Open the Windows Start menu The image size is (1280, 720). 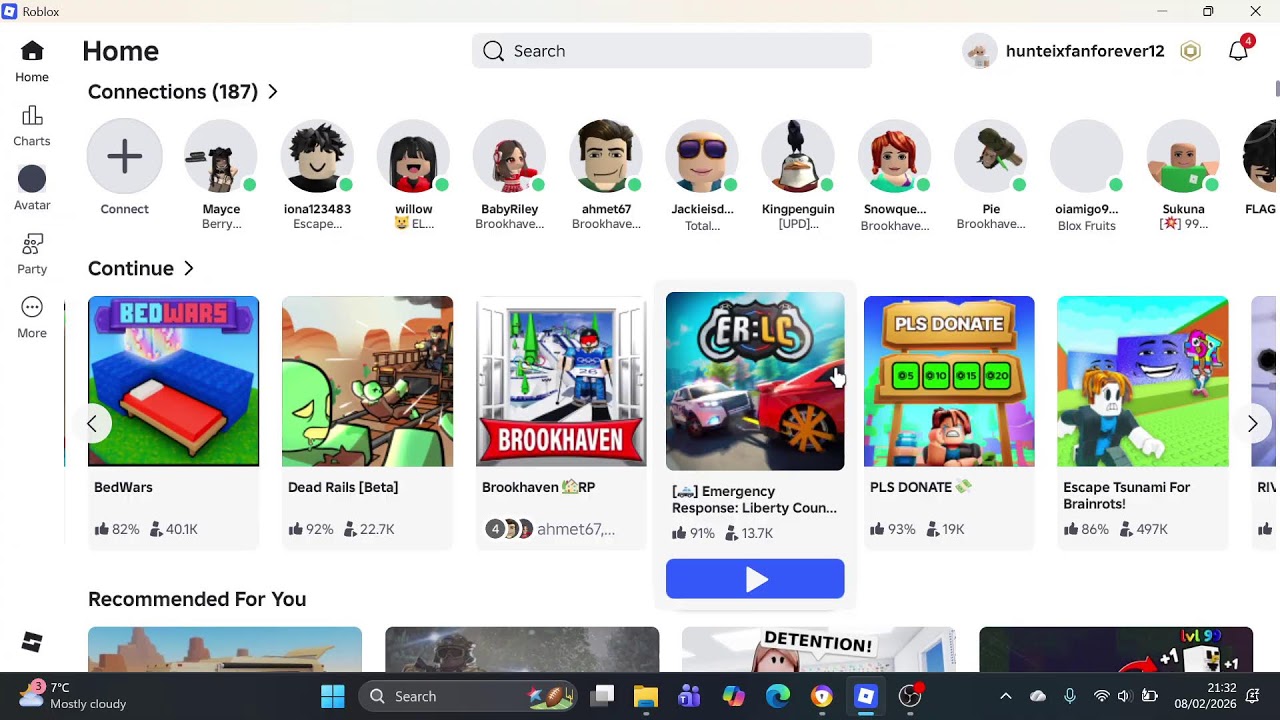point(332,696)
